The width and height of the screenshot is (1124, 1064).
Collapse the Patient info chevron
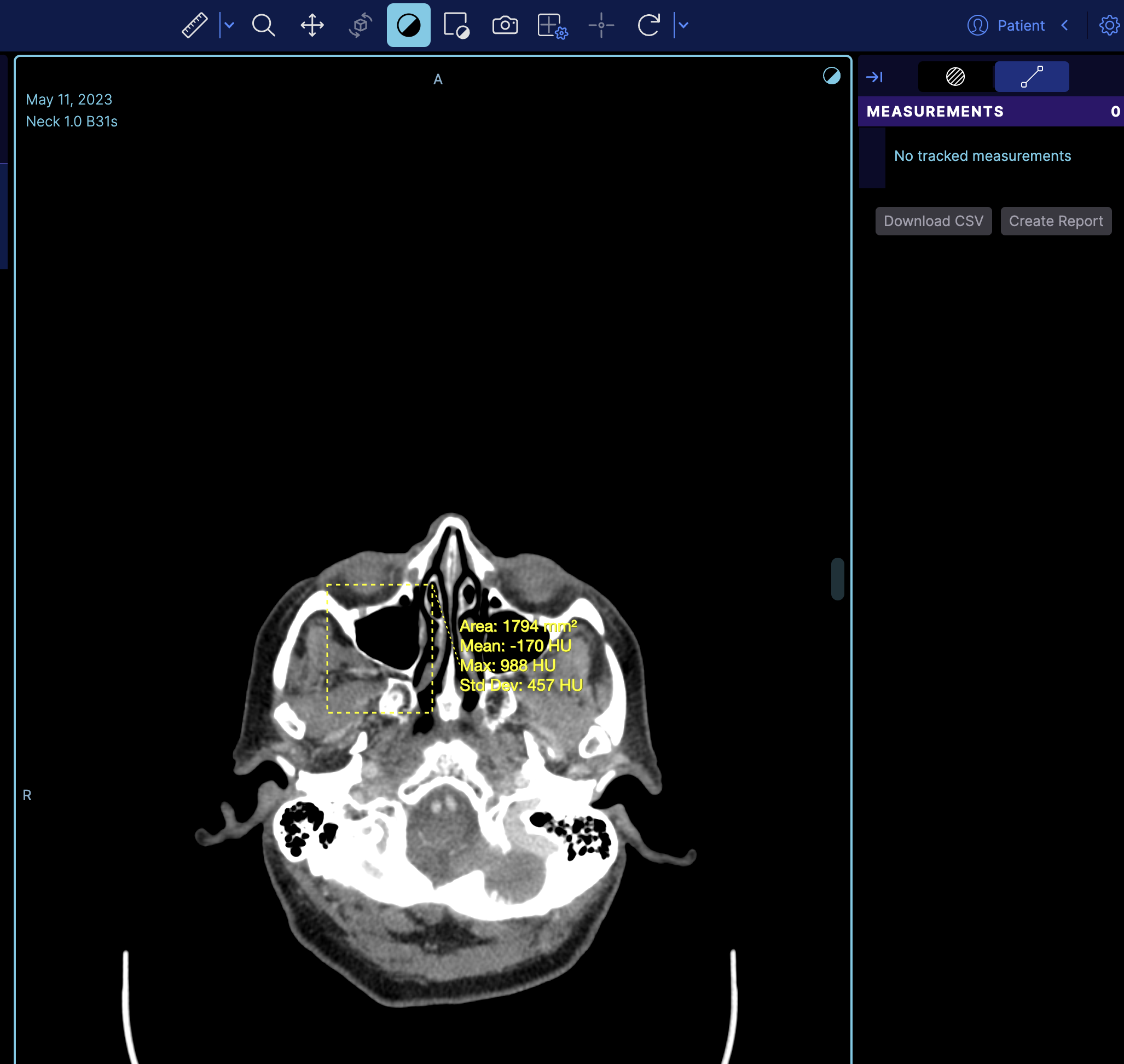point(1064,26)
